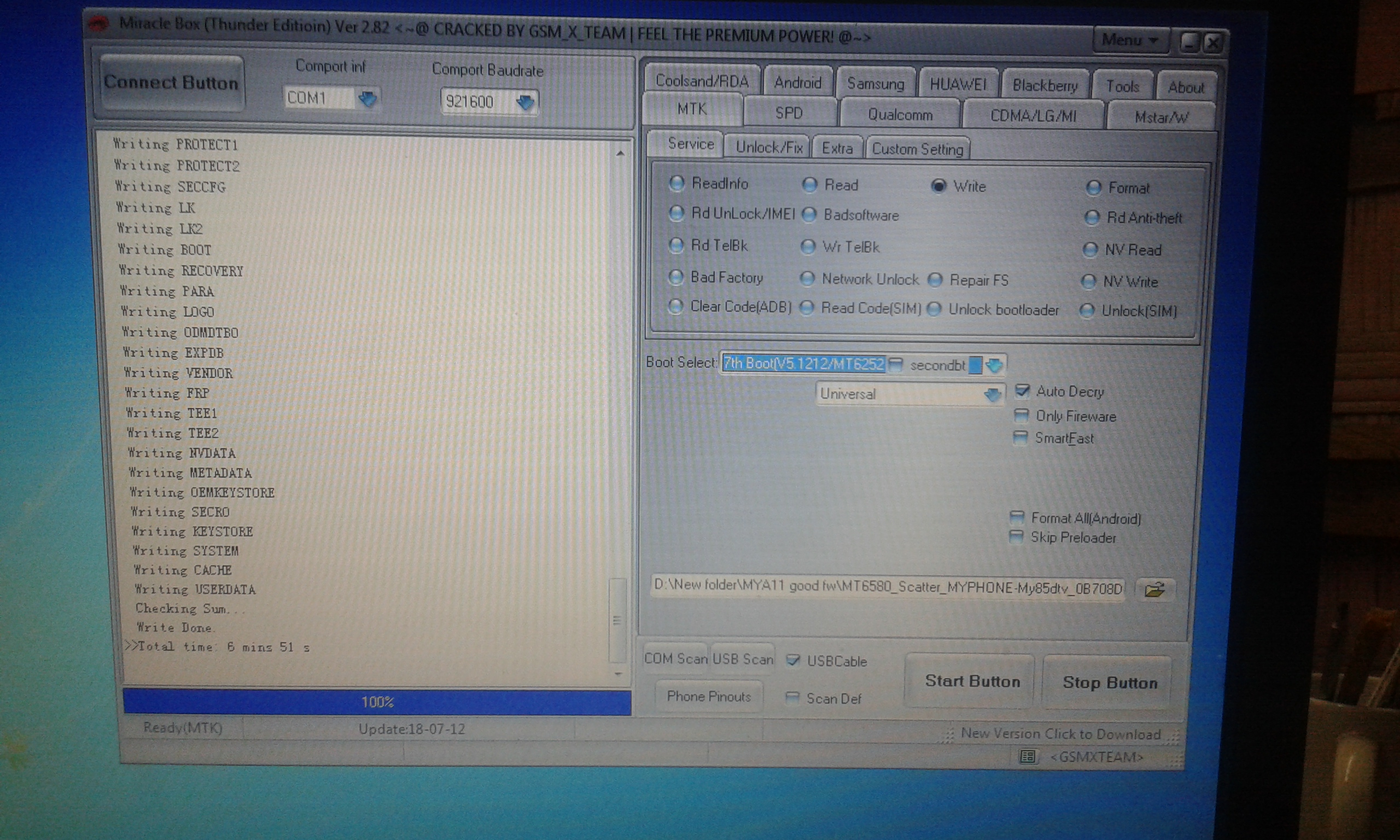The height and width of the screenshot is (840, 1400).
Task: Open the About tab
Action: pyautogui.click(x=1186, y=87)
